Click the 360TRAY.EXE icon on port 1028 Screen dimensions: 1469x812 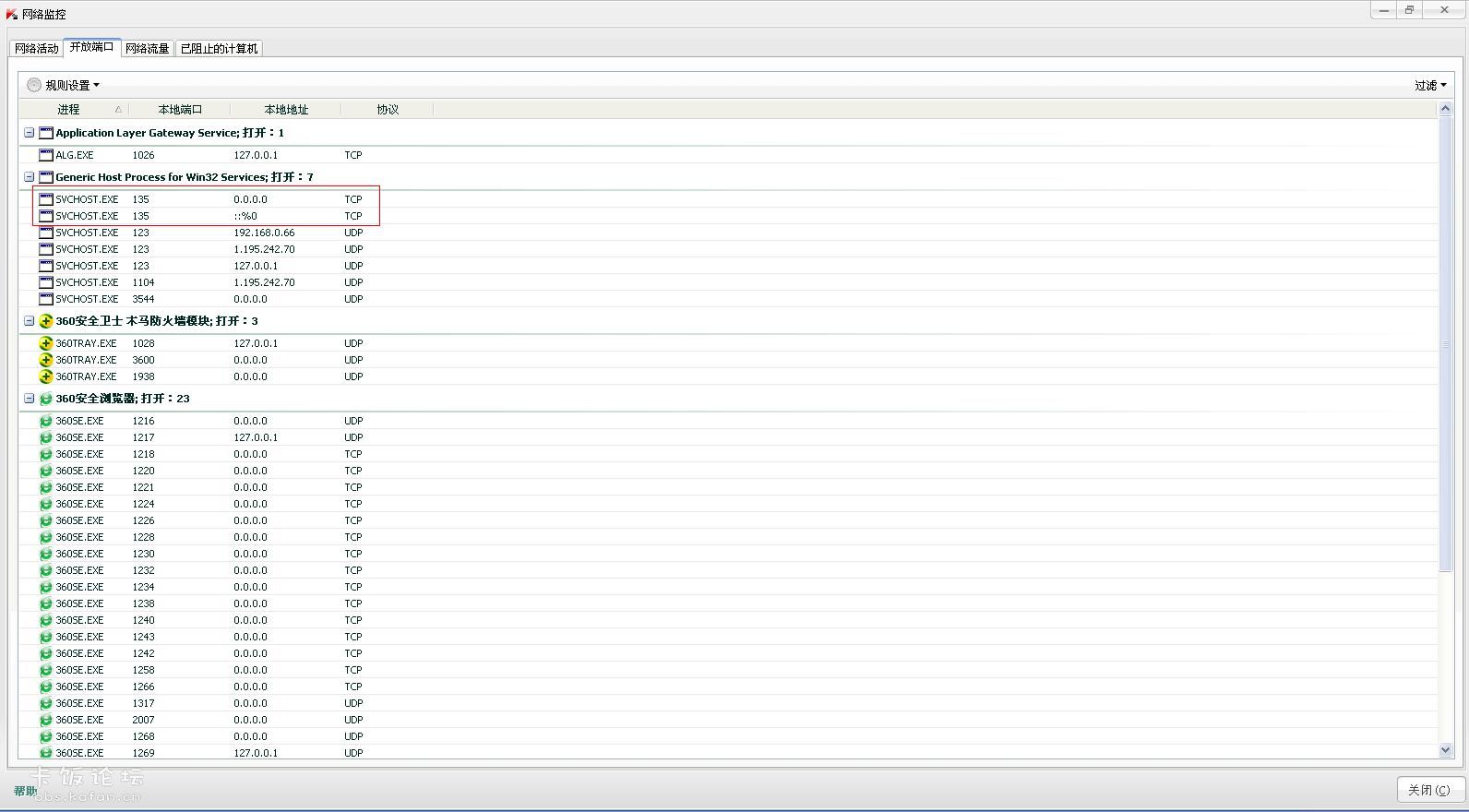point(46,343)
